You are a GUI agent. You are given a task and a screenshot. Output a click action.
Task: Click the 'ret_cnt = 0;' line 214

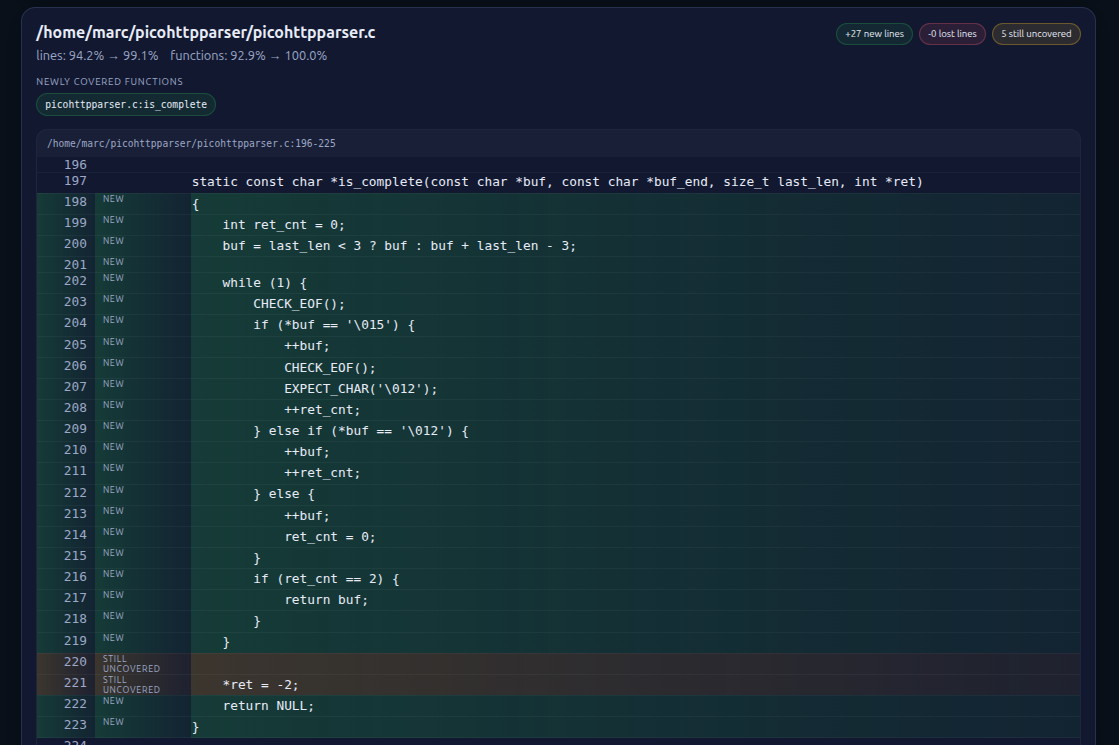(330, 537)
